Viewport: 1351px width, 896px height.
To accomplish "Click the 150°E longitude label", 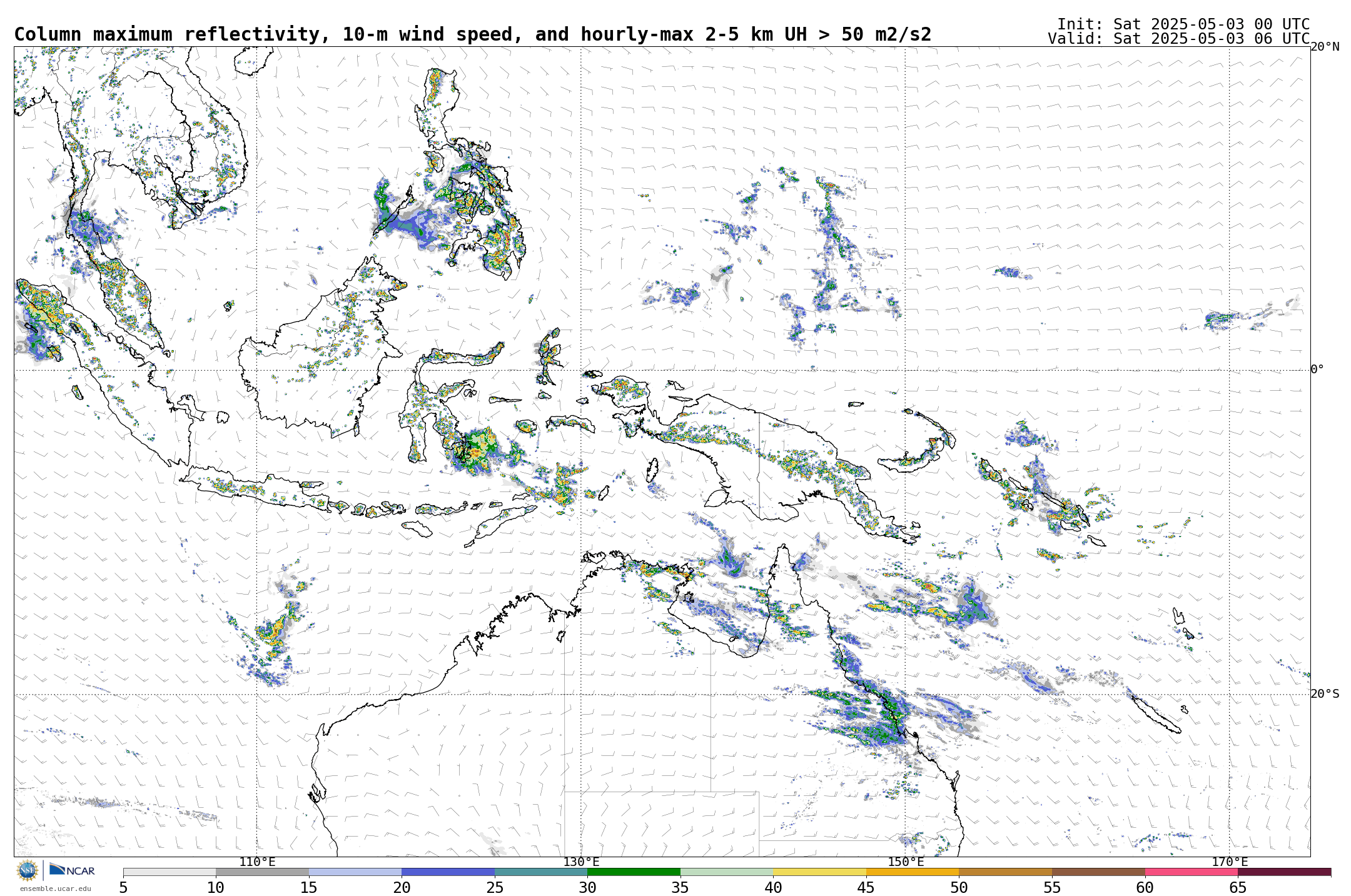I will click(x=906, y=862).
